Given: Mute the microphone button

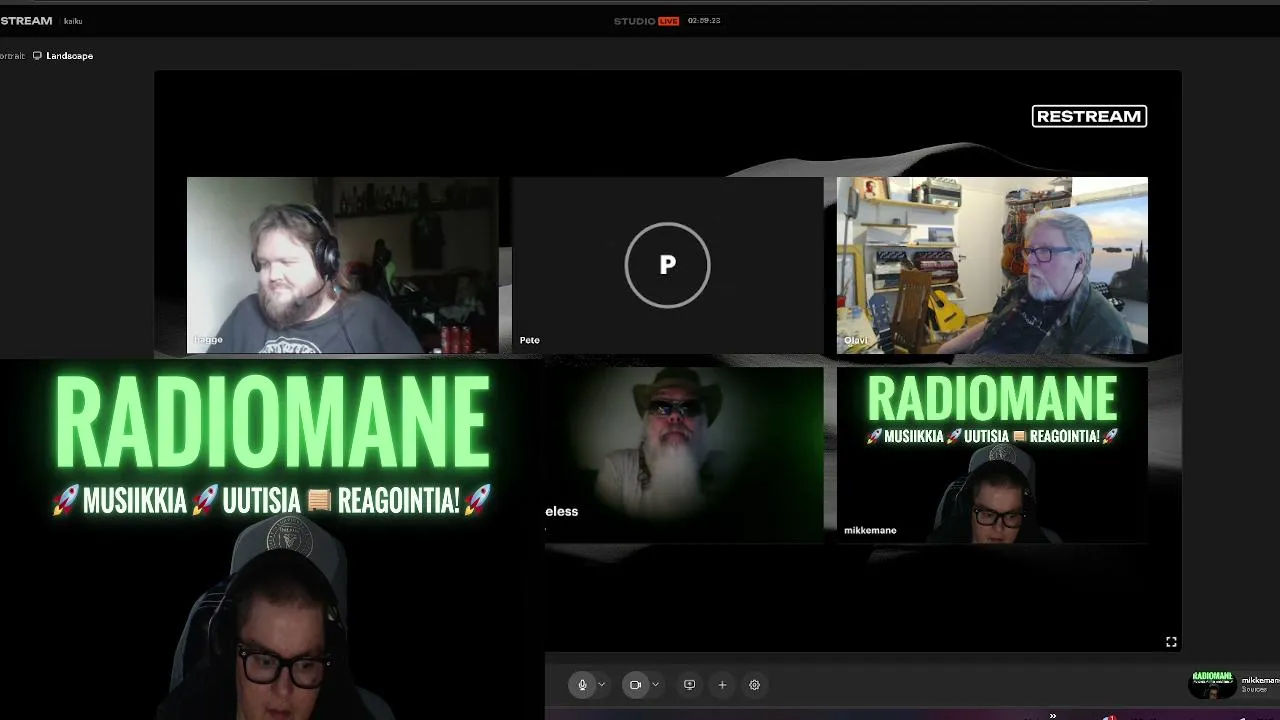Looking at the screenshot, I should 582,685.
